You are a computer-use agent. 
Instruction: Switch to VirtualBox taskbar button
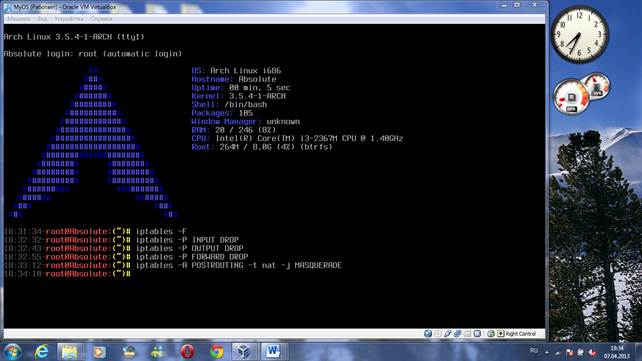(244, 352)
